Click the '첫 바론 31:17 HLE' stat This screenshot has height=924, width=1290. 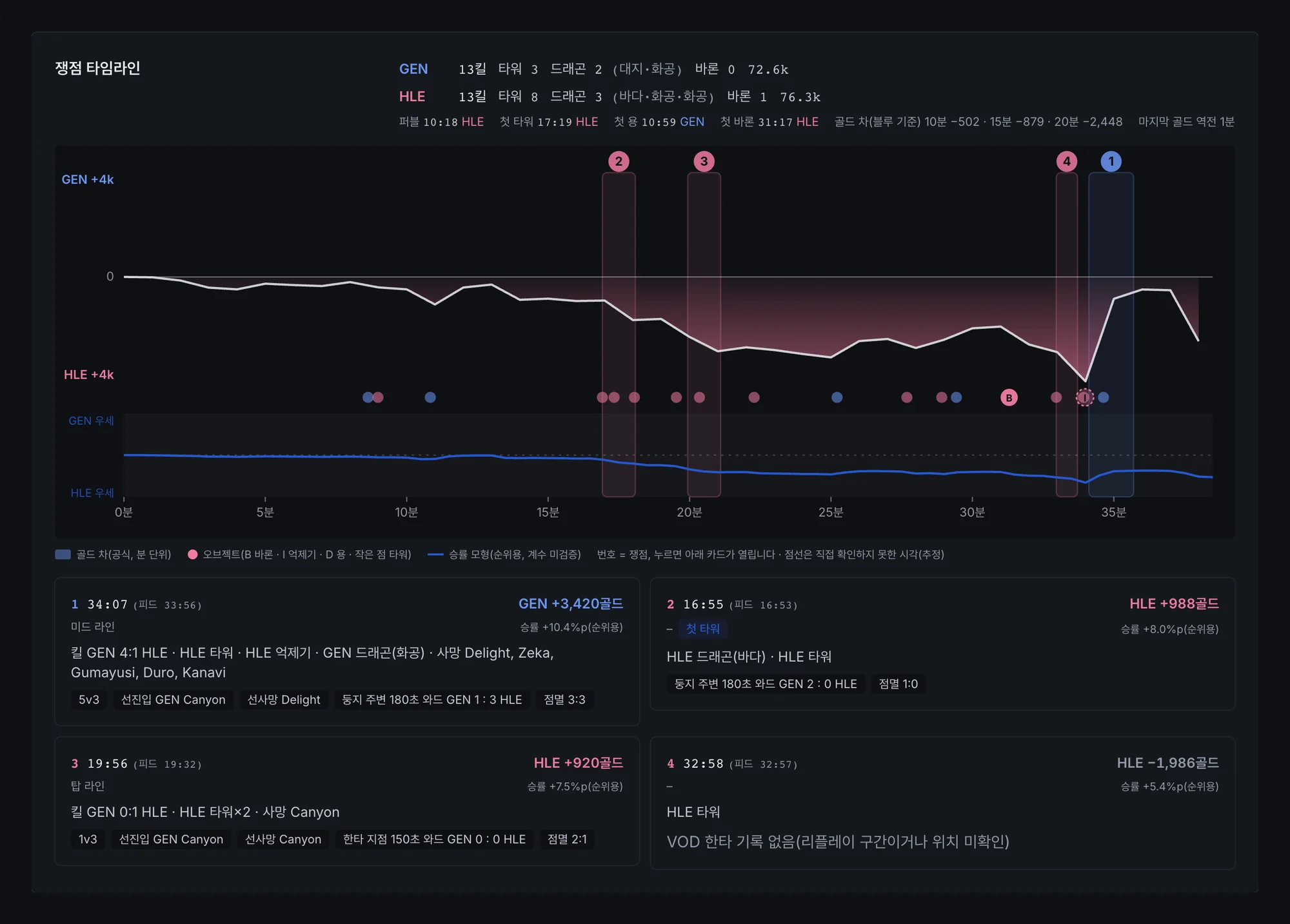coord(769,122)
